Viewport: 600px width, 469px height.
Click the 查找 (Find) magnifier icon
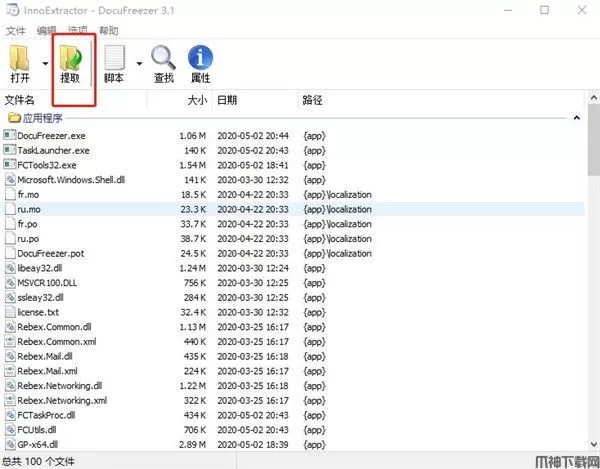point(163,60)
